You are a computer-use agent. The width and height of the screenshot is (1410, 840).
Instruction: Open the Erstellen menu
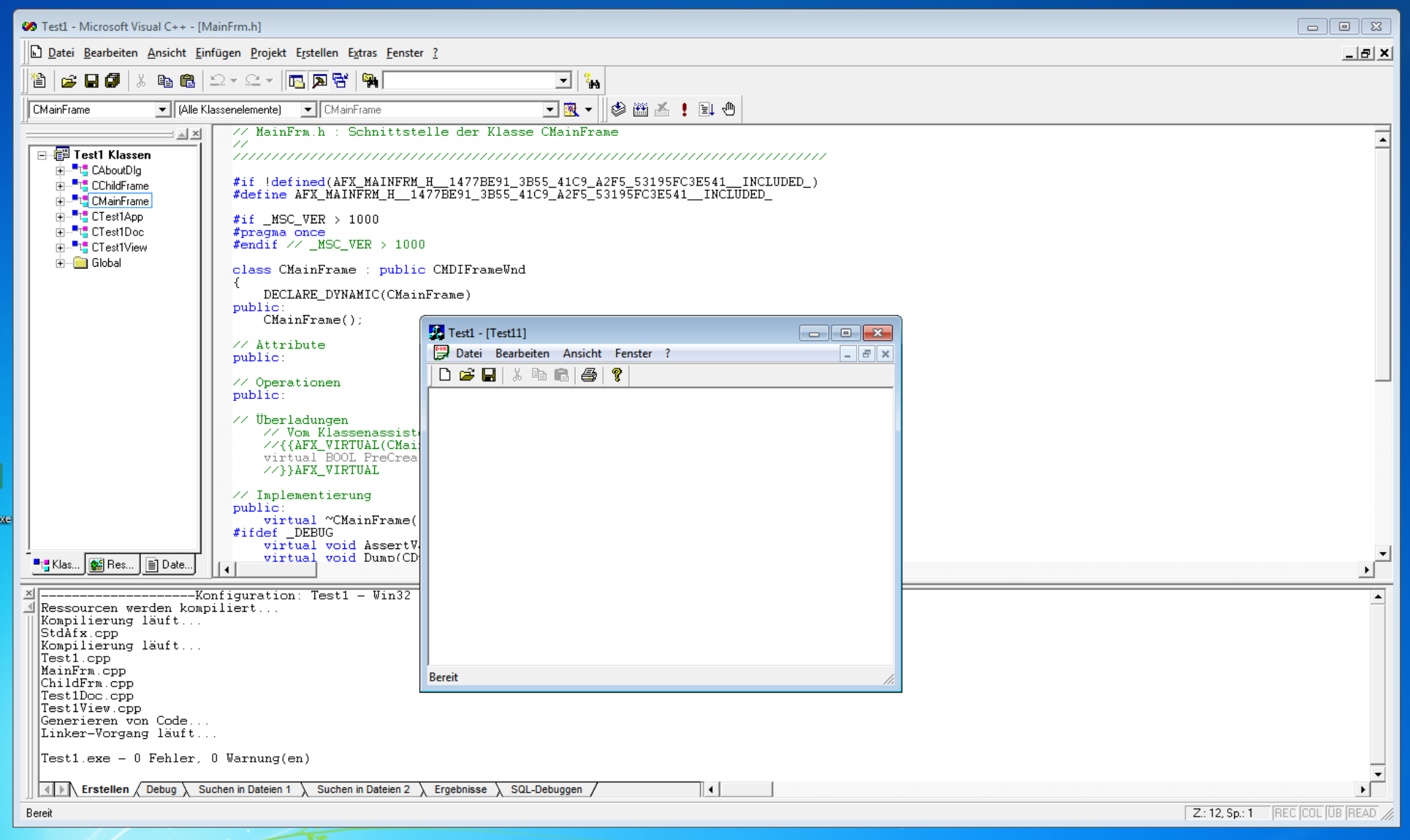click(317, 53)
